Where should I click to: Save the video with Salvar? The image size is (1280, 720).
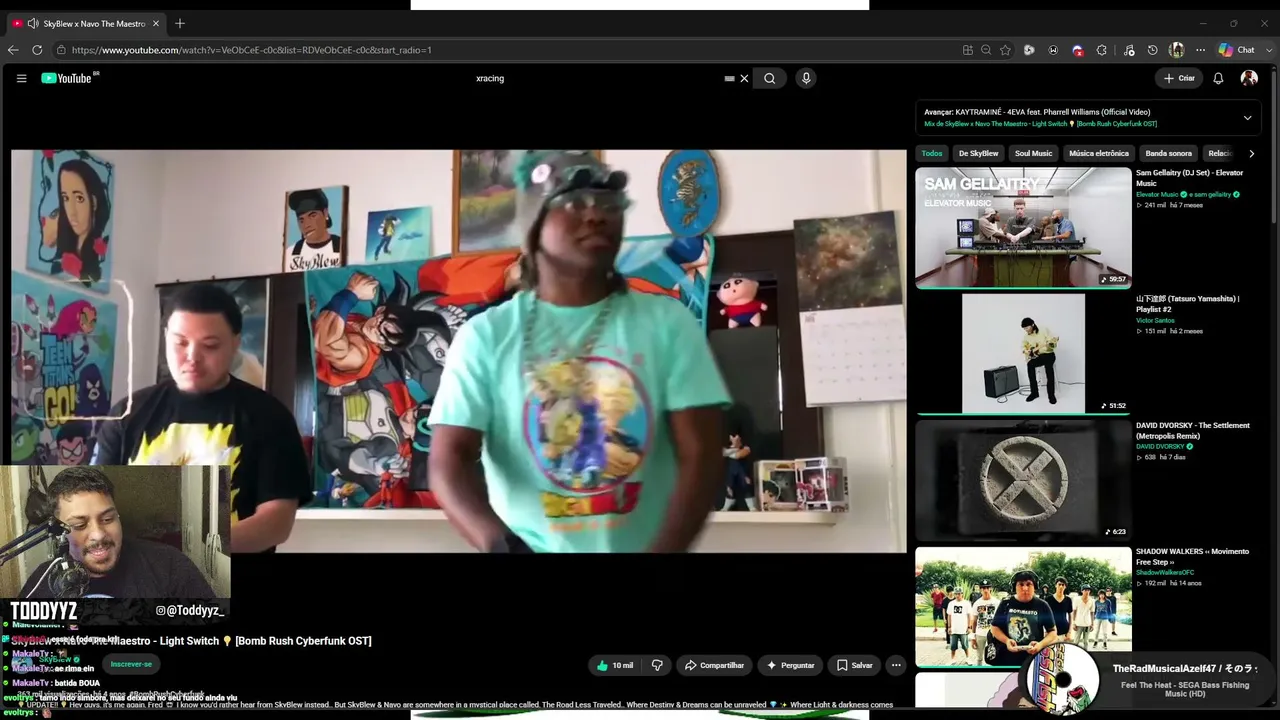855,665
